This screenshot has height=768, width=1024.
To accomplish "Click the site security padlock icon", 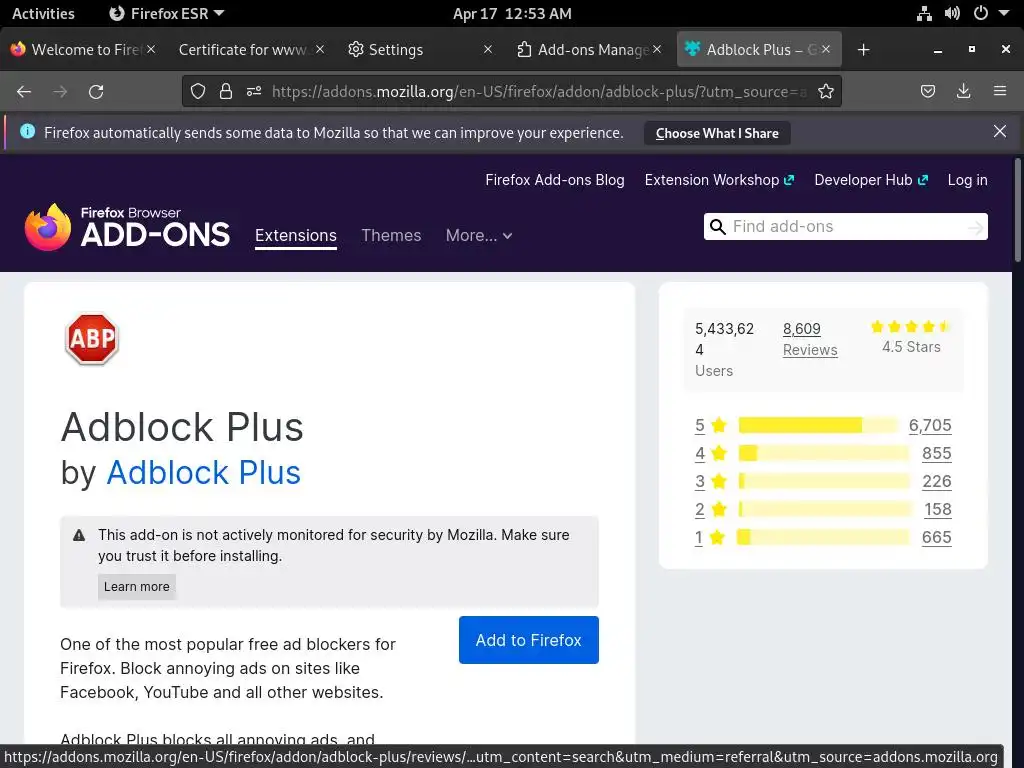I will (226, 91).
